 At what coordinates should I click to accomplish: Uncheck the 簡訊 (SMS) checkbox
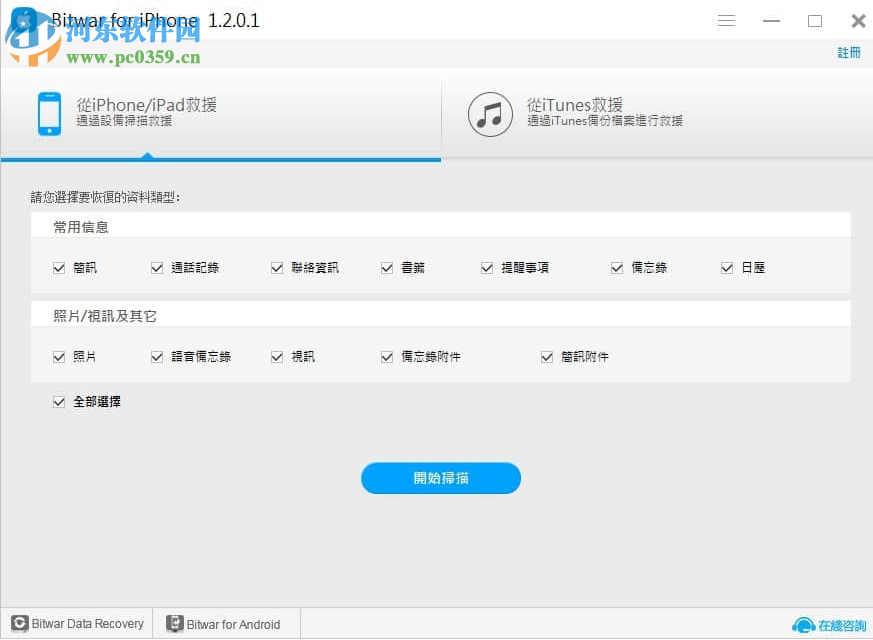tap(59, 267)
